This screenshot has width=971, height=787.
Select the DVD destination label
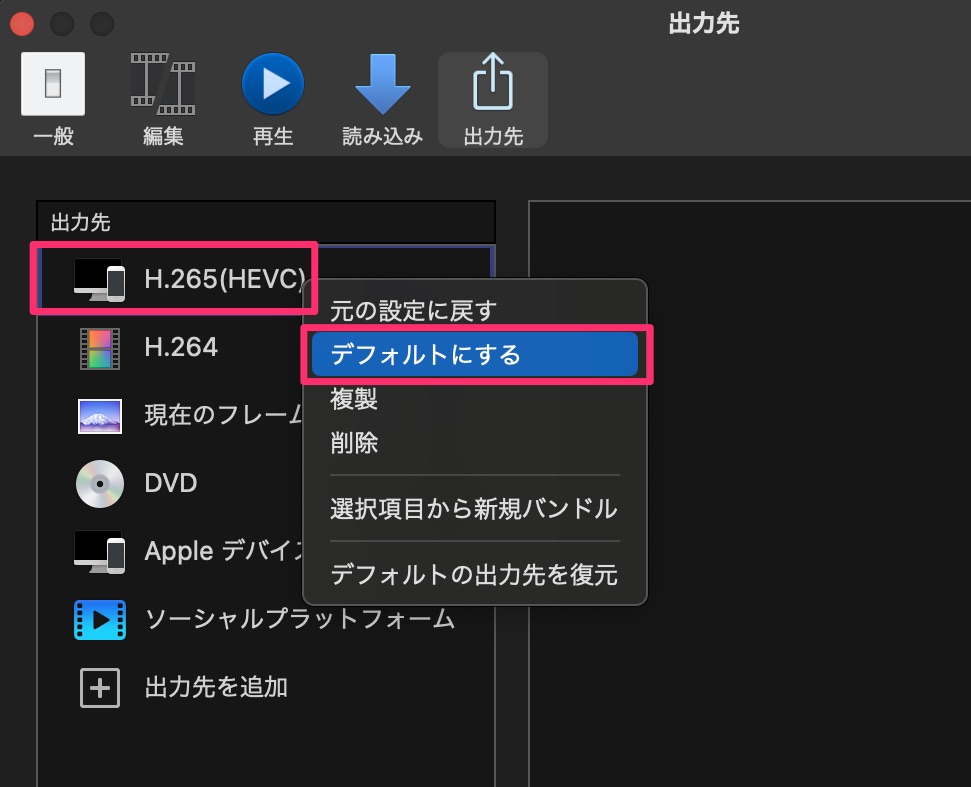(x=171, y=483)
